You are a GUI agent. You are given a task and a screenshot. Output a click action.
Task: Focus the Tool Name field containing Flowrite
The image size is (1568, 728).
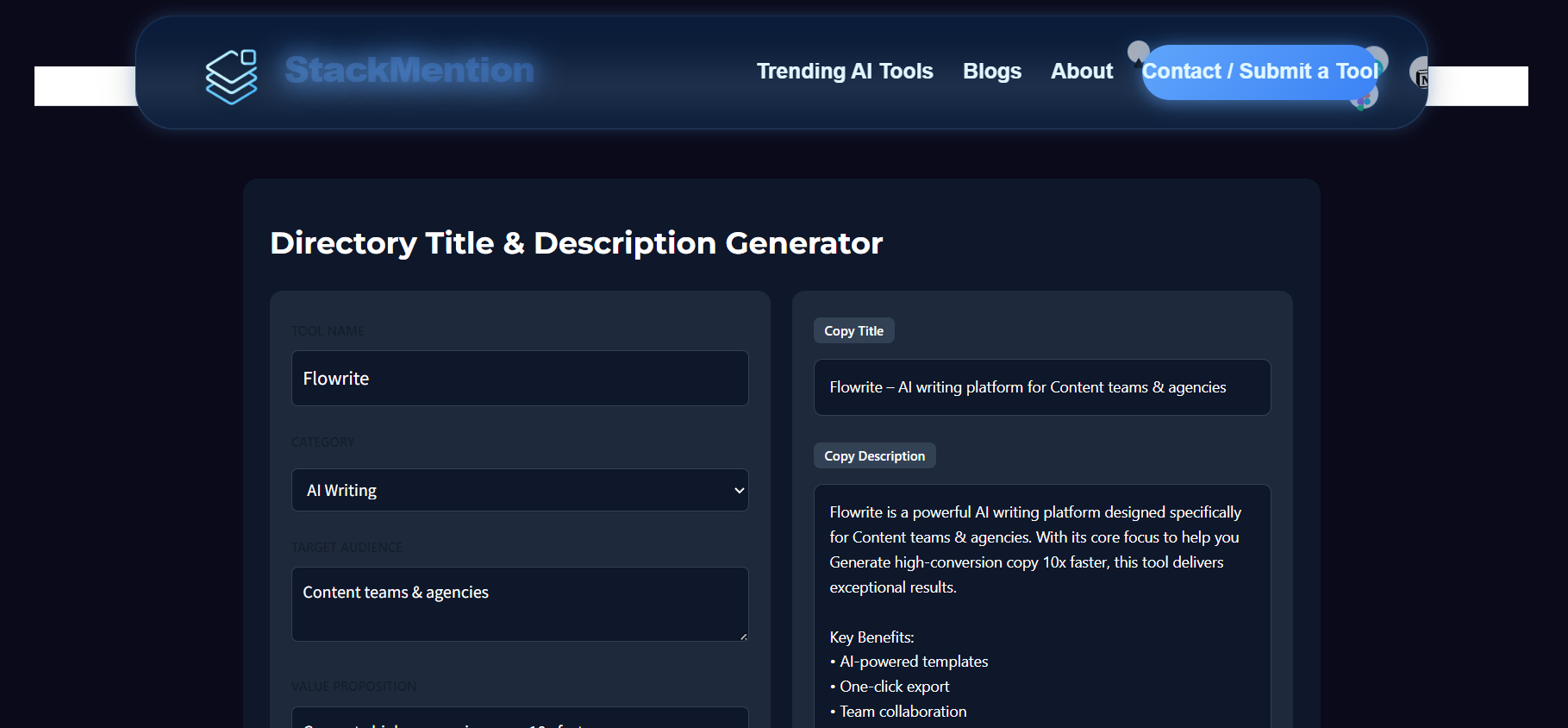click(520, 378)
